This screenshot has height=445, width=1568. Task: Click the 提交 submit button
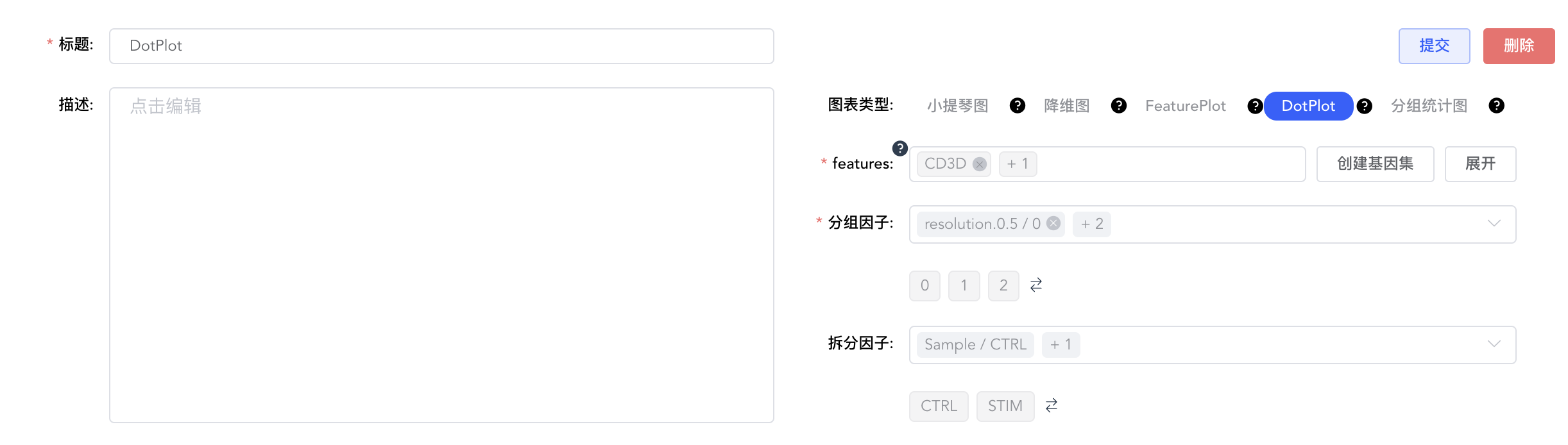[x=1434, y=46]
